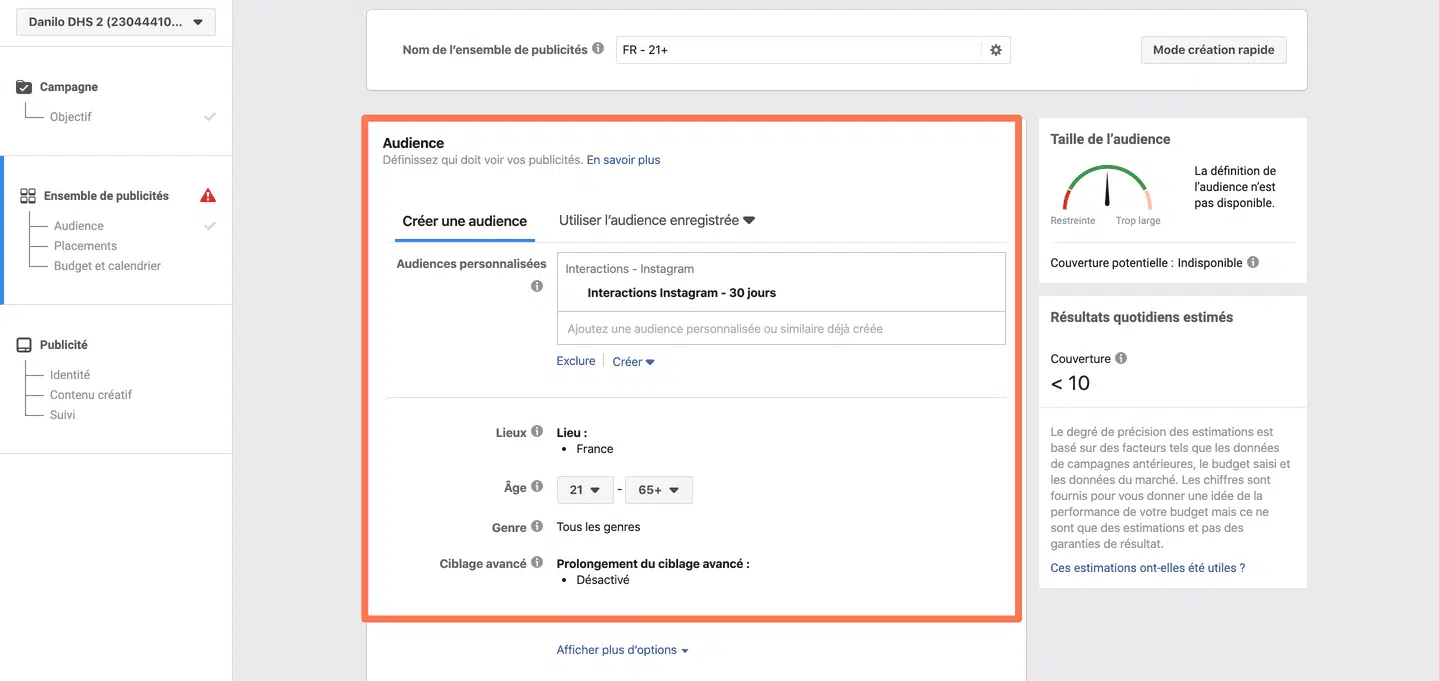Expand the Créer audience dropdown
Screen dimensions: 1439x681
pos(634,362)
